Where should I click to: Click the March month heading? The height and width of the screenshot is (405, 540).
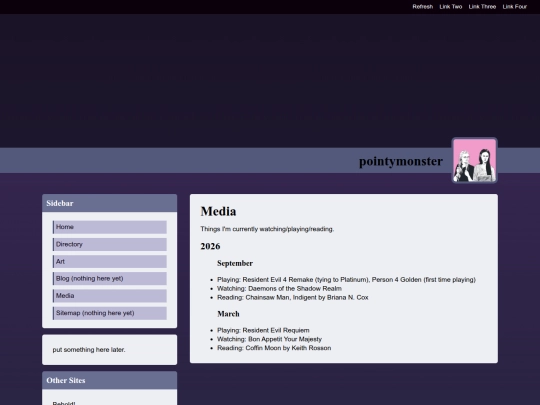[228, 314]
